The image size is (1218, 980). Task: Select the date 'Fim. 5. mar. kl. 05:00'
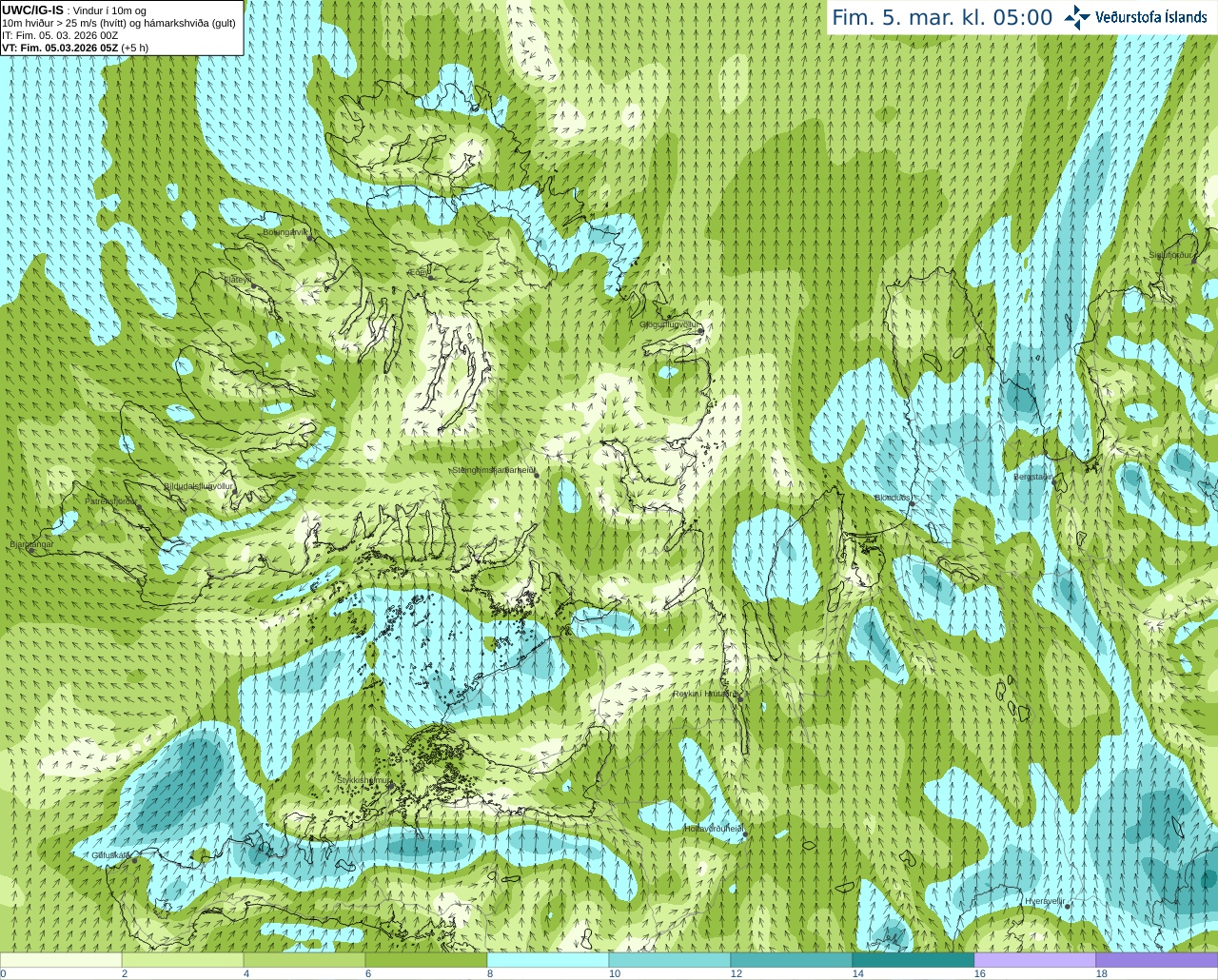[x=942, y=18]
